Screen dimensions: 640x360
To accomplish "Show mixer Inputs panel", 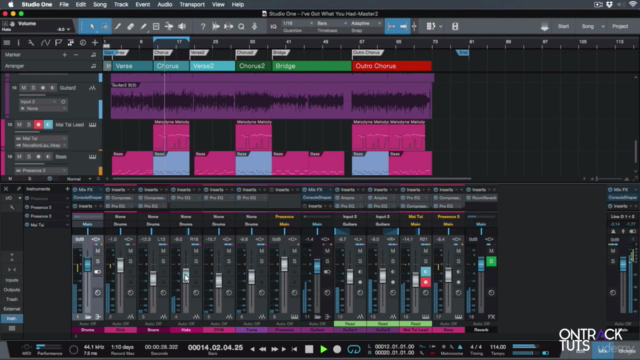I will pos(12,280).
